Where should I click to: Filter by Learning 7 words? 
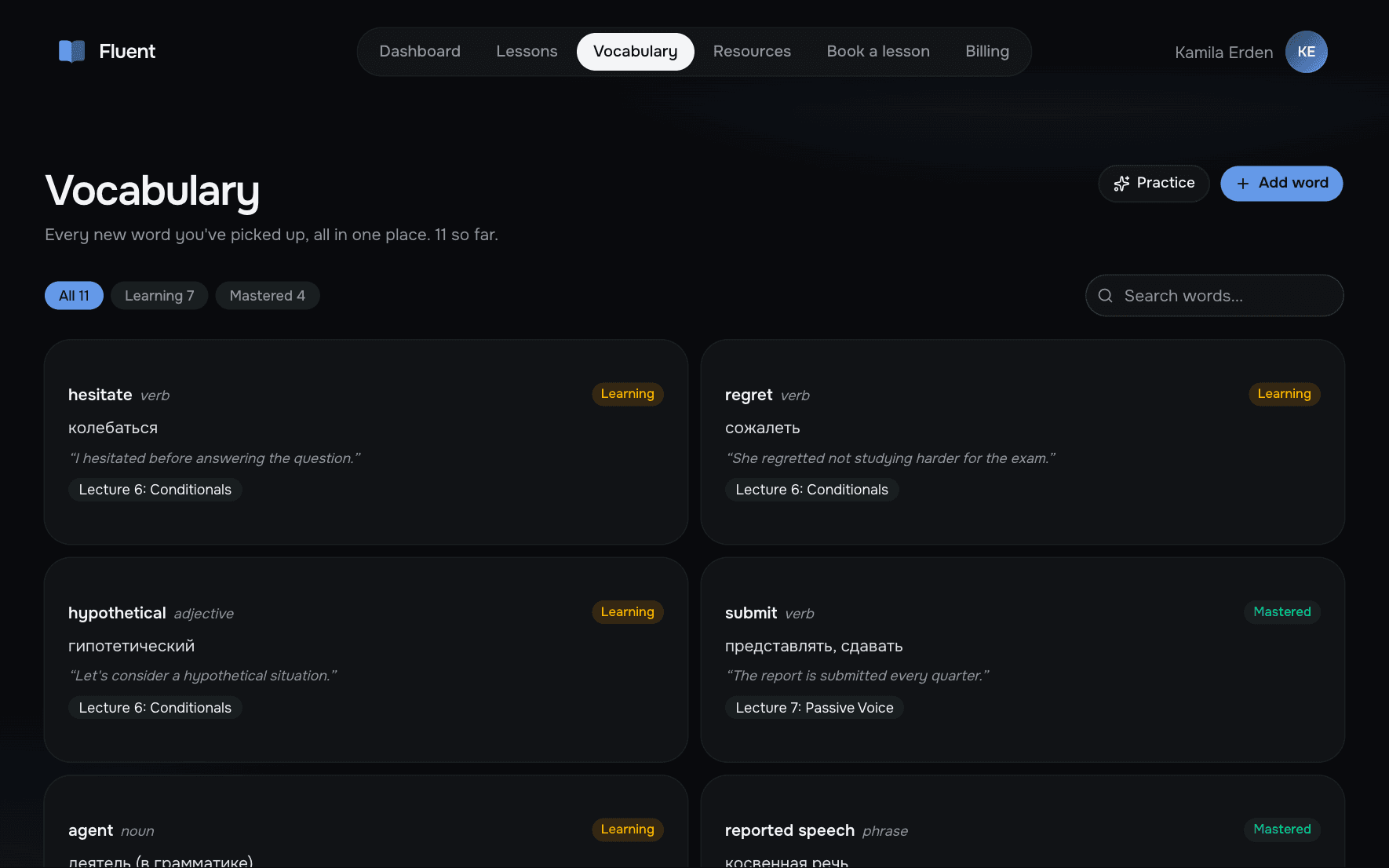(x=159, y=296)
